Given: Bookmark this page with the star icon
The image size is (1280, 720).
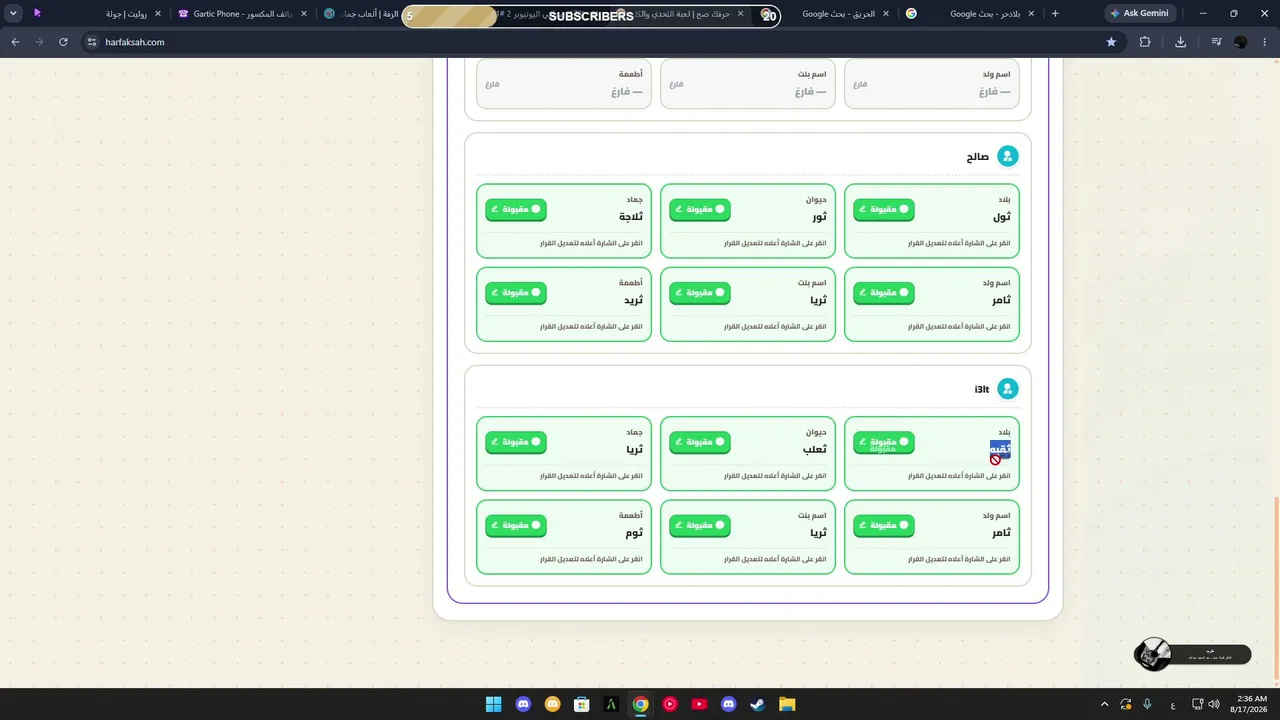Looking at the screenshot, I should click(1111, 42).
